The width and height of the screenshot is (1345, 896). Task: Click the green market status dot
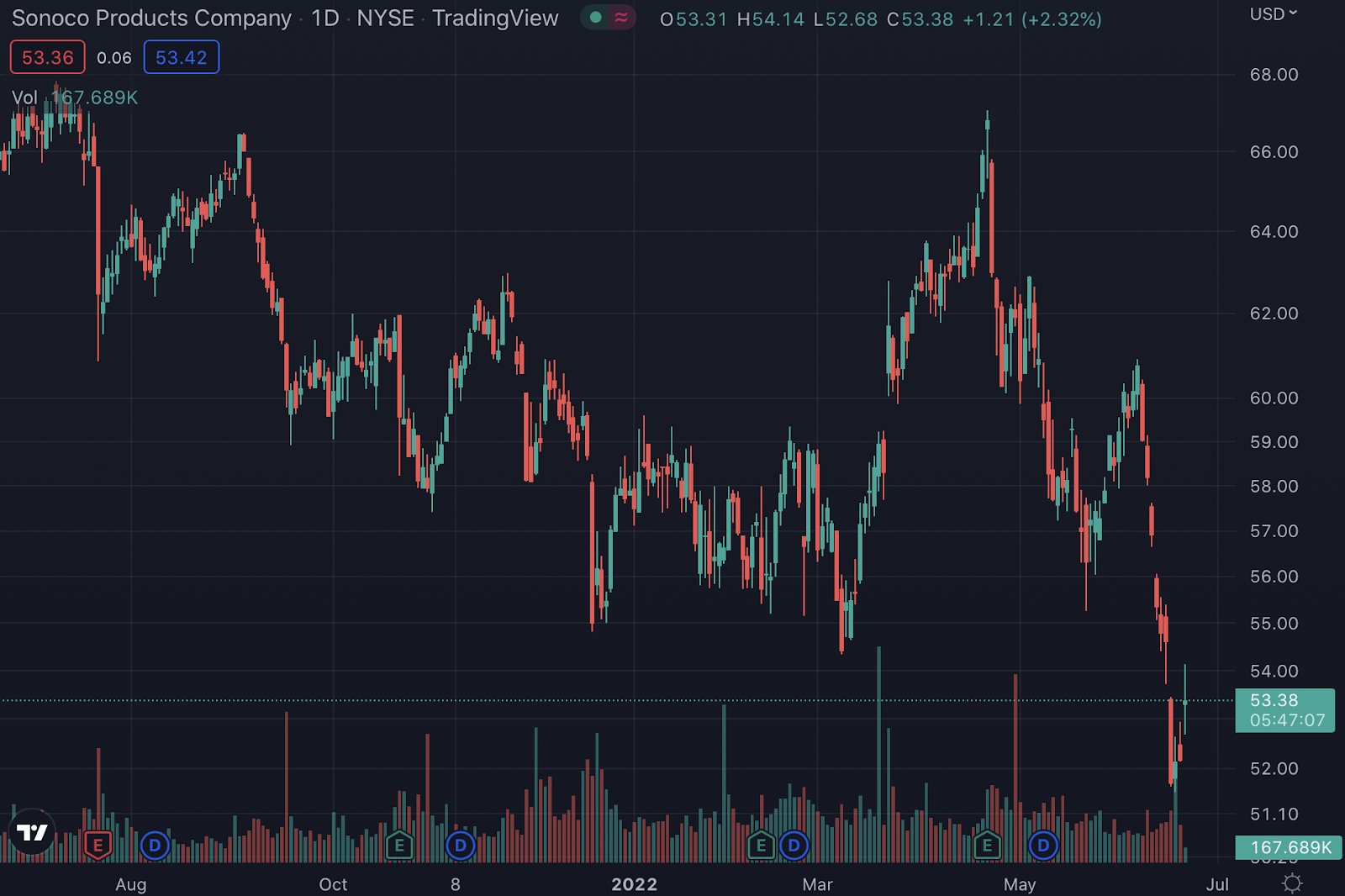point(596,18)
